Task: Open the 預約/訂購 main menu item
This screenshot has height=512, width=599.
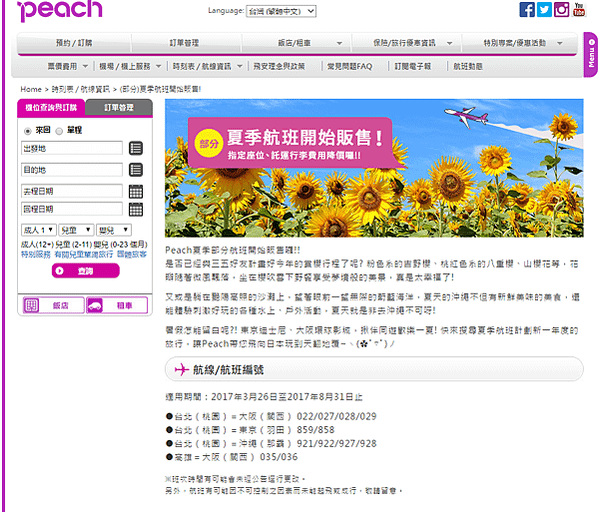Action: coord(74,43)
